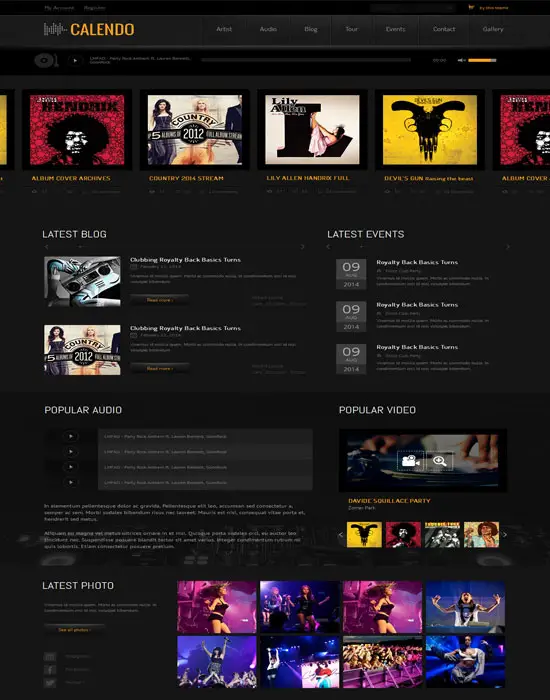550x700 pixels.
Task: Open second Clubbing Royalty Back Basics Turns title
Action: [x=185, y=328]
